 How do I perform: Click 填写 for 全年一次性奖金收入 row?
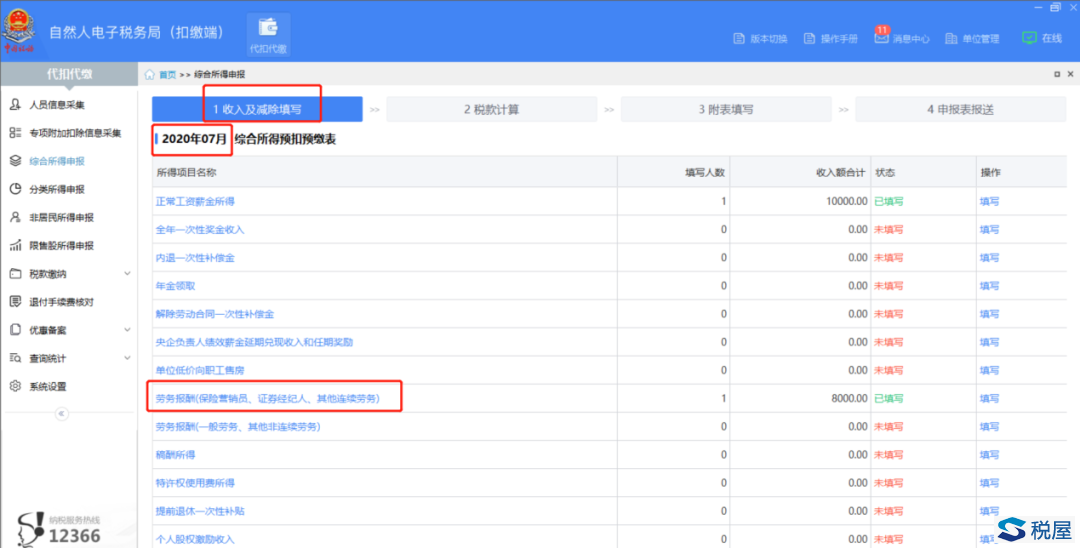989,229
